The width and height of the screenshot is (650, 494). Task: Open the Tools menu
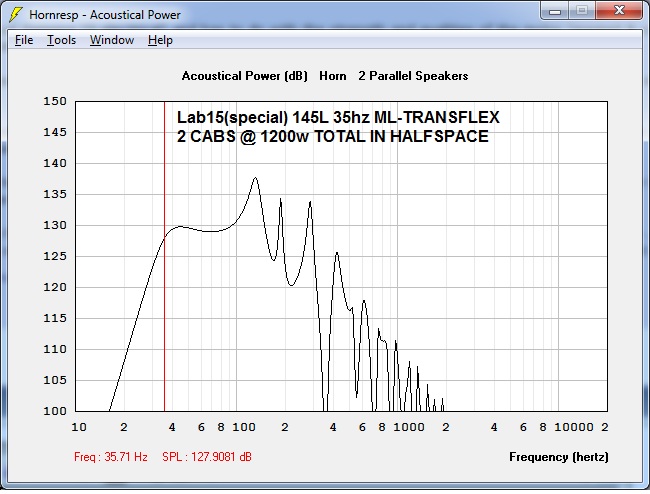pyautogui.click(x=61, y=40)
